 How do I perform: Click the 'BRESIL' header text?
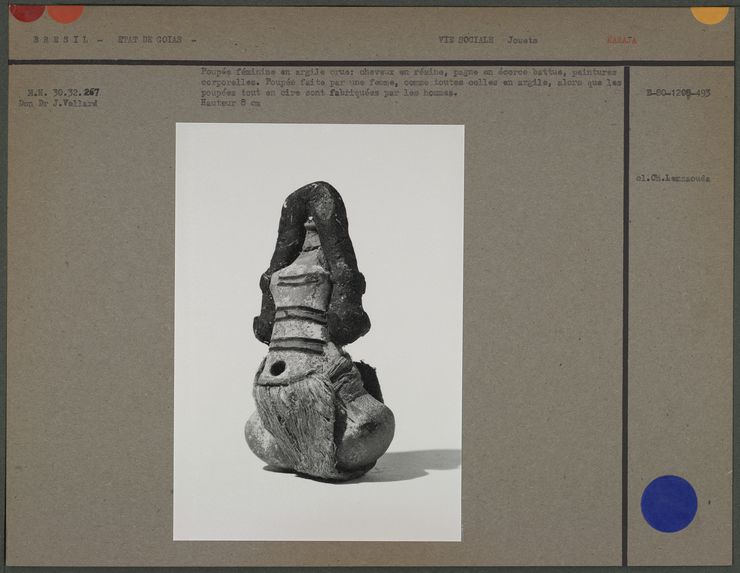[61, 40]
